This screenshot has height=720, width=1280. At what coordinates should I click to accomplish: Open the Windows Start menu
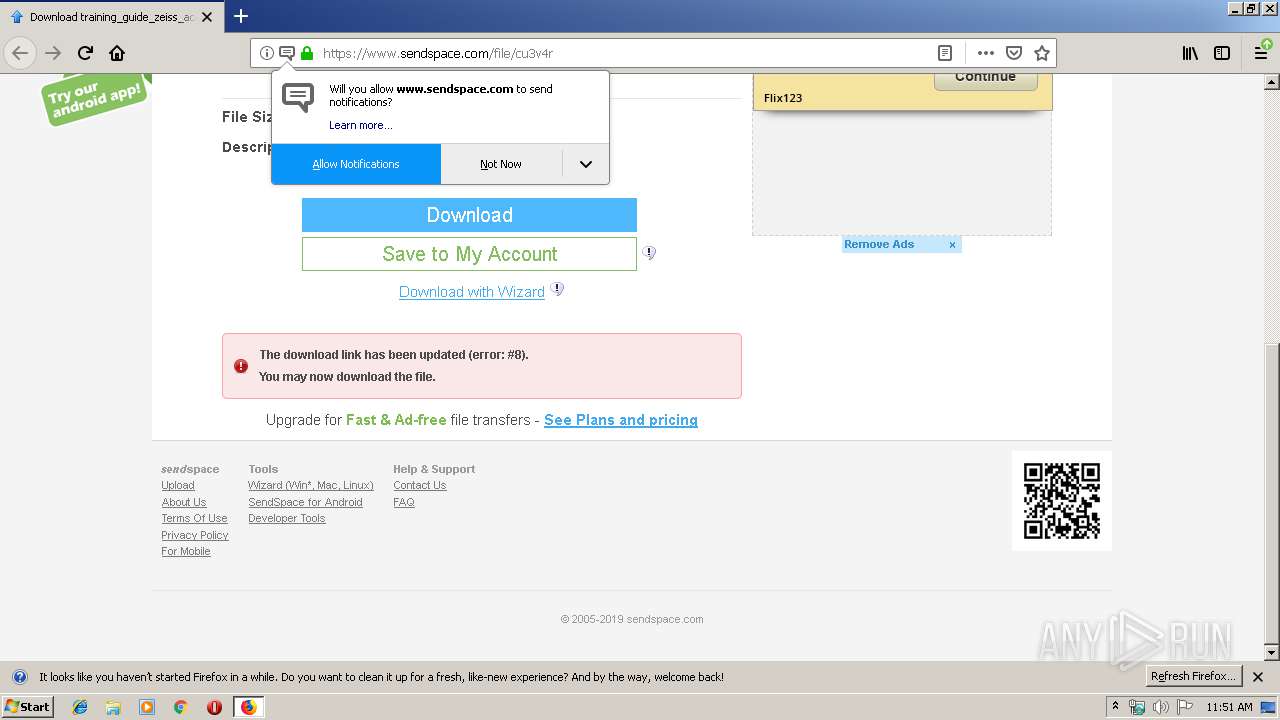[28, 707]
